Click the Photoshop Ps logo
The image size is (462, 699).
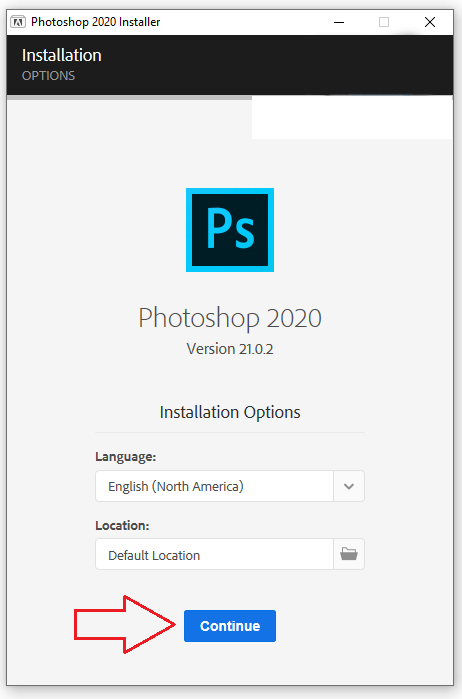[x=230, y=230]
